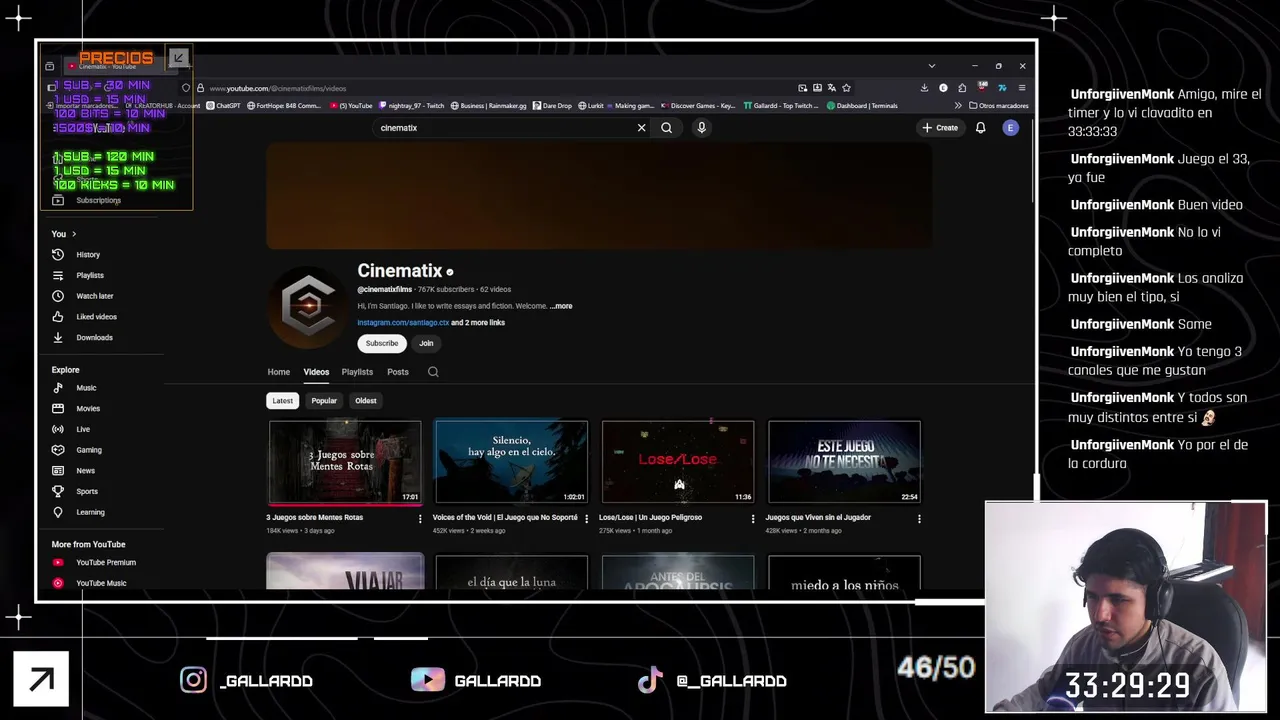Image resolution: width=1280 pixels, height=720 pixels.
Task: Explore the Learning category
Action: tap(90, 512)
